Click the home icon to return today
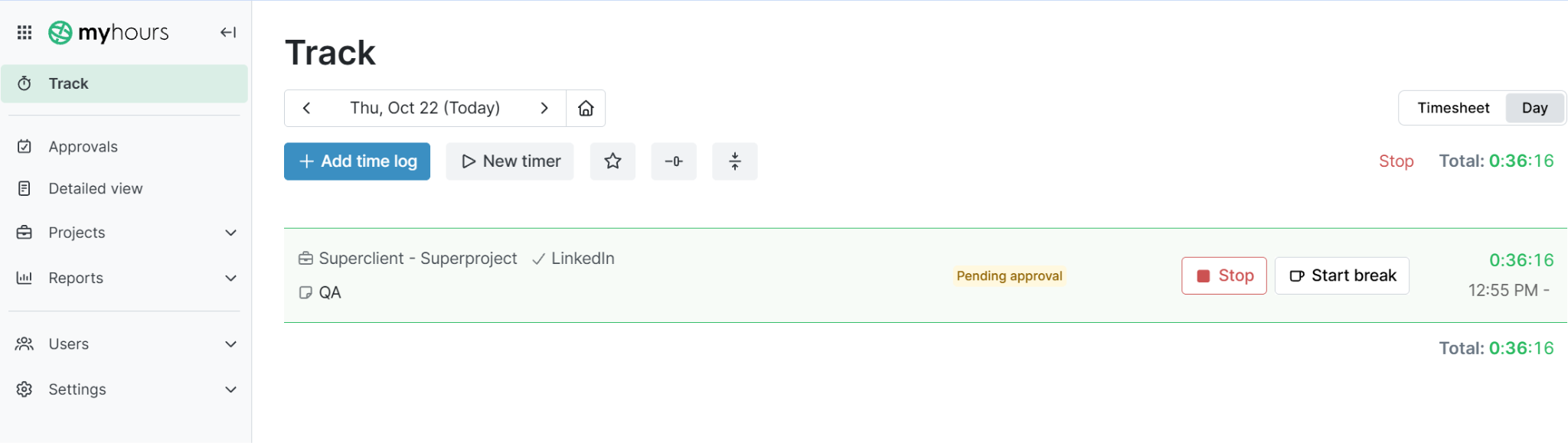Screen dimensions: 1568x443 point(586,108)
